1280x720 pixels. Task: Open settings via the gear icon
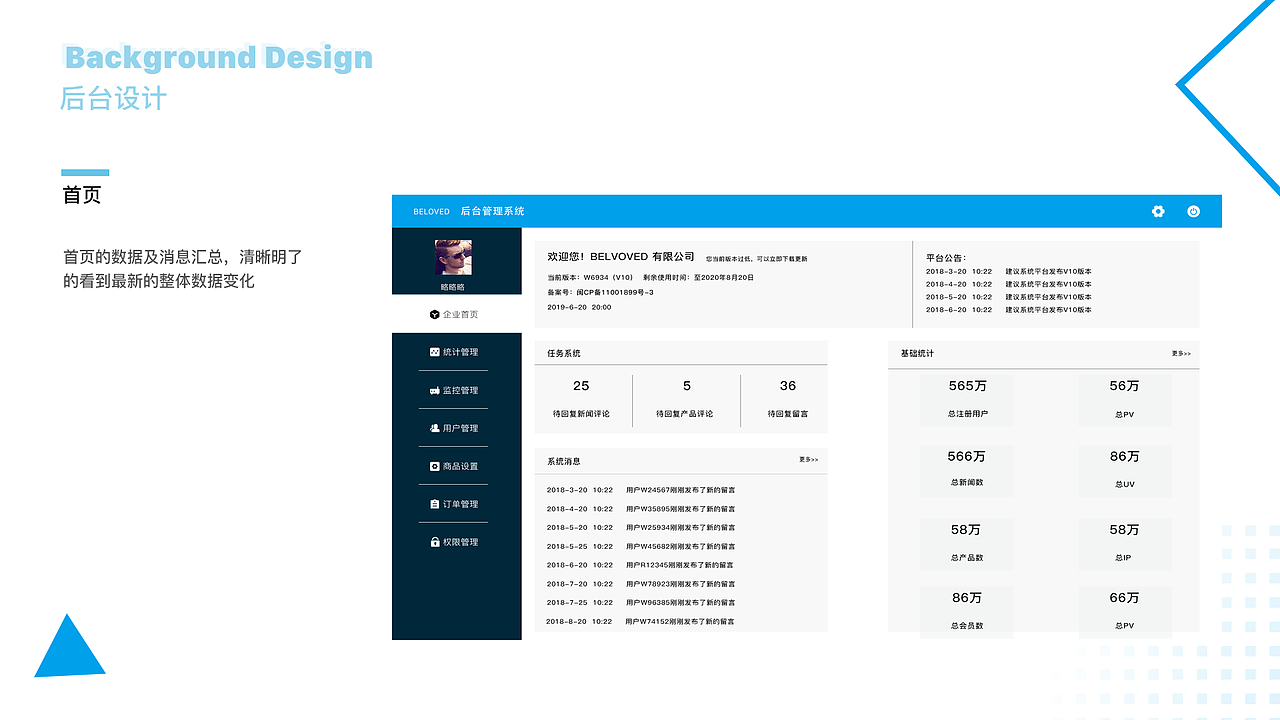pyautogui.click(x=1158, y=211)
